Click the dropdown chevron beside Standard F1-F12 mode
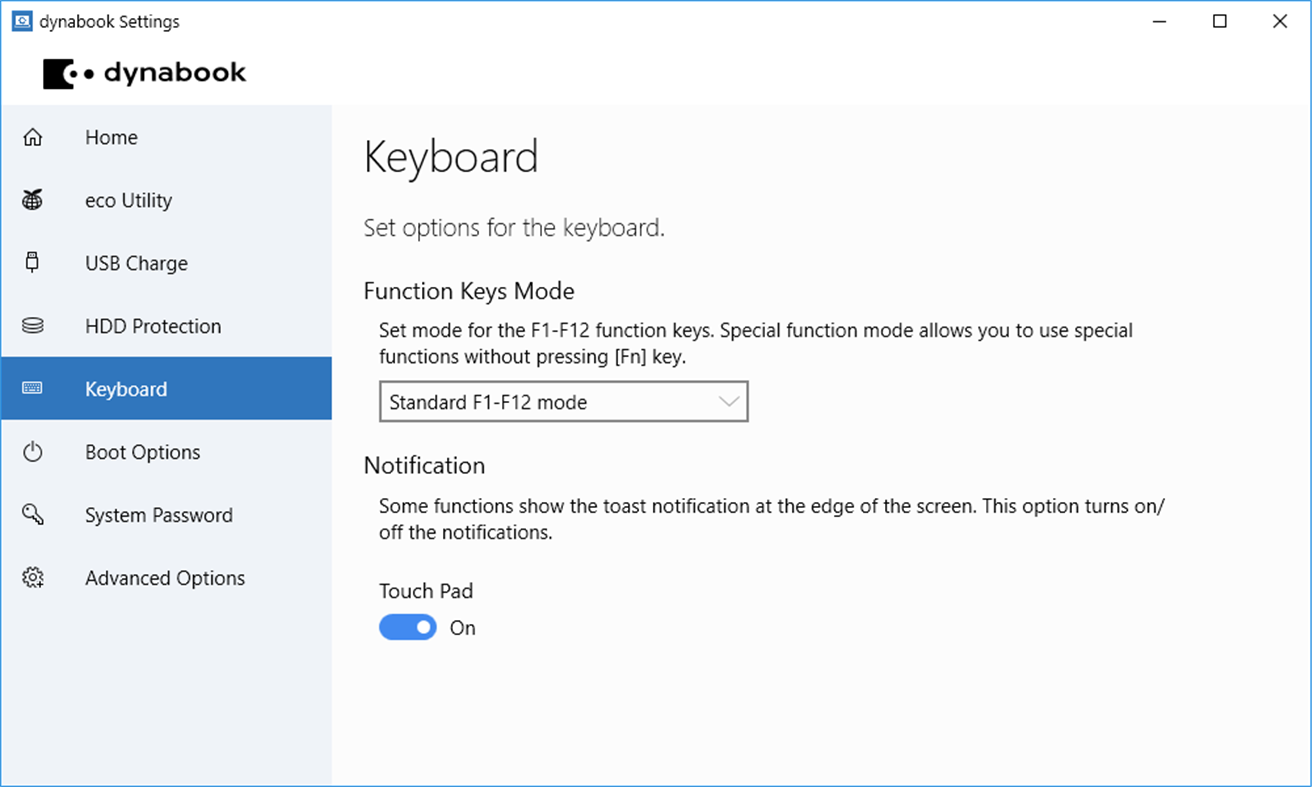1312x787 pixels. (x=728, y=401)
